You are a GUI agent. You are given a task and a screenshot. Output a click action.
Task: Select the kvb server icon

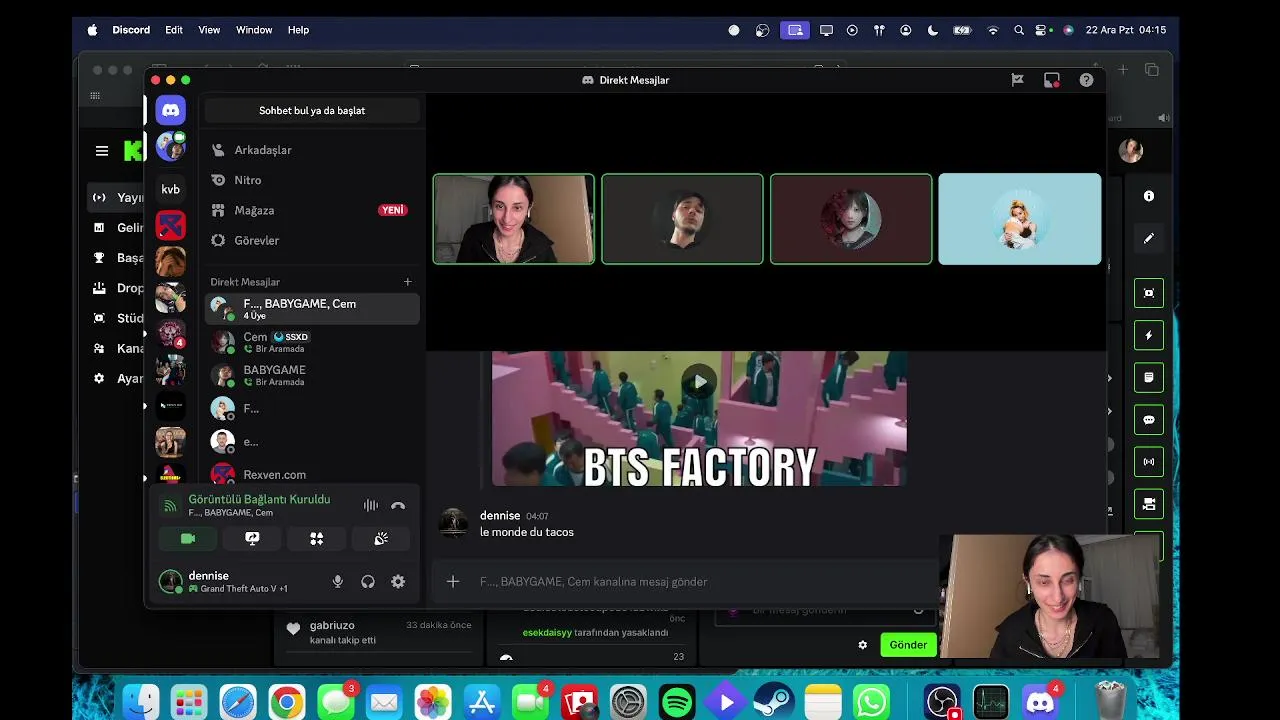pos(171,189)
